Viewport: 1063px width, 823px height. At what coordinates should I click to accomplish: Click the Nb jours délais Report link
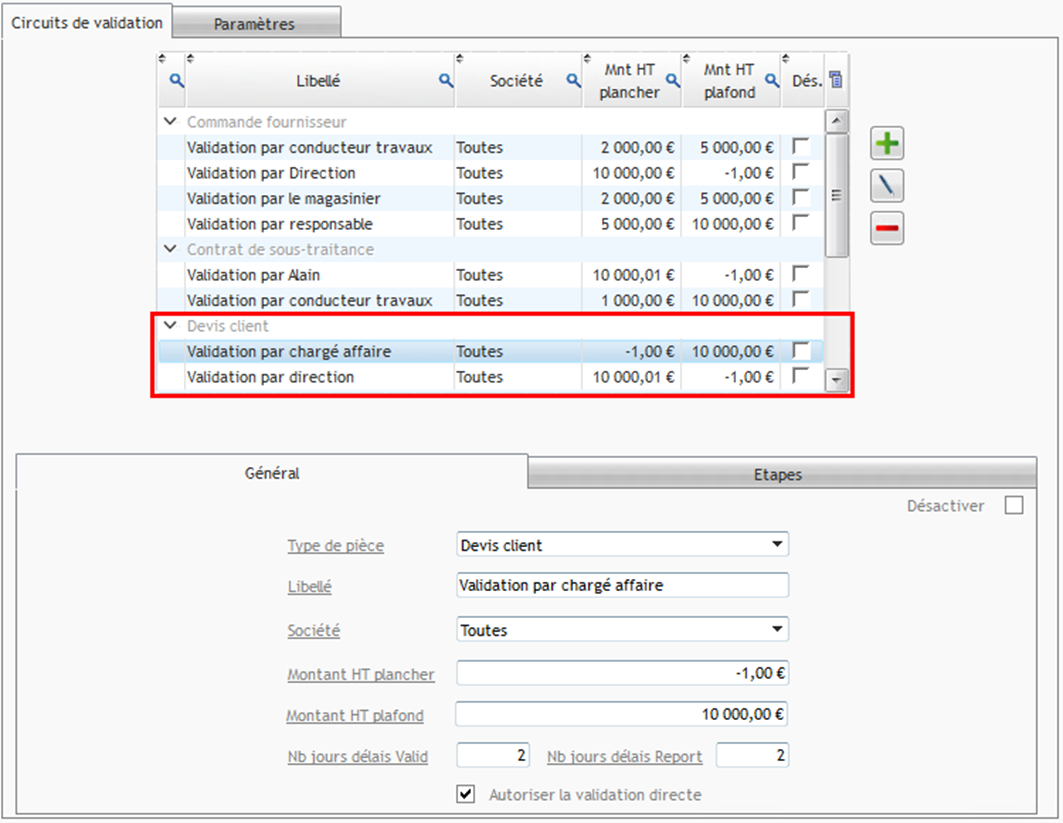click(623, 756)
